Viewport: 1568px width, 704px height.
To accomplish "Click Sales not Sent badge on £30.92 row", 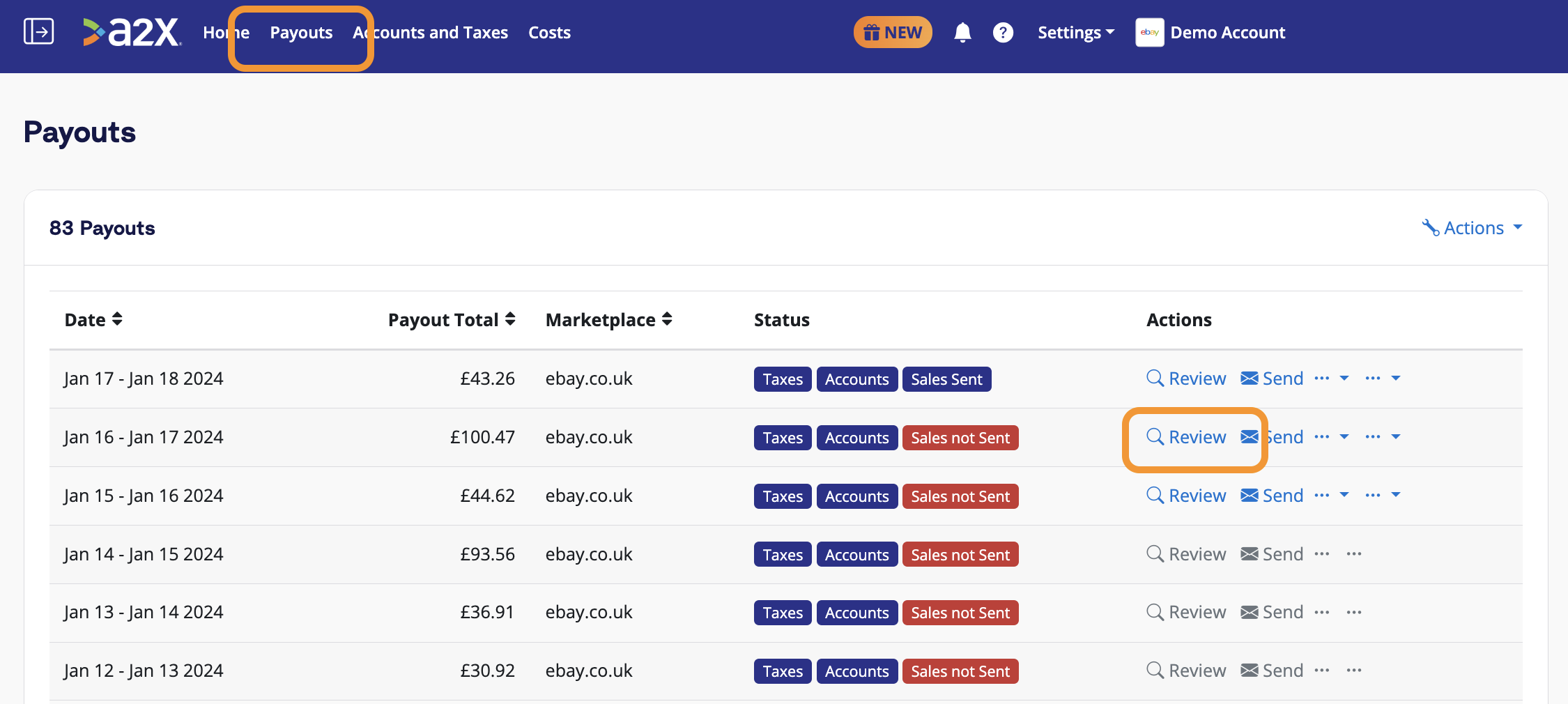I will [x=960, y=671].
